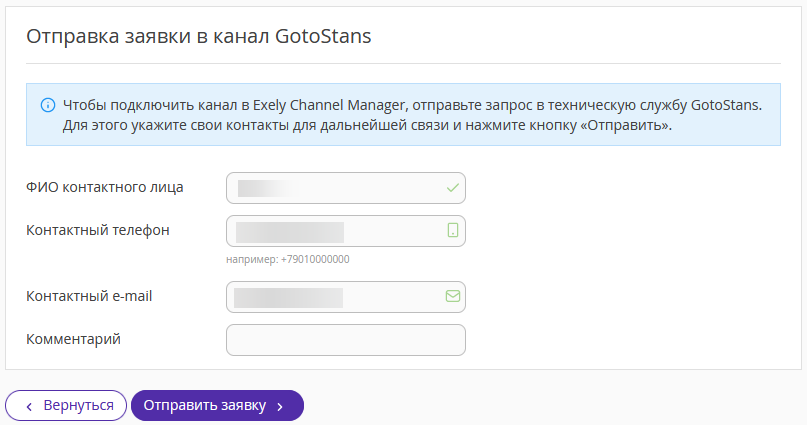Focus the Контактный телефон input field
Image resolution: width=807 pixels, height=425 pixels.
coord(346,231)
